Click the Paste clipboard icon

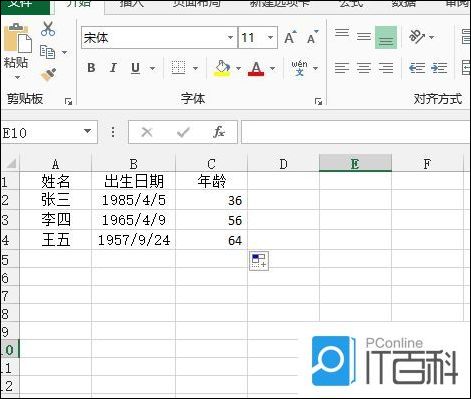click(x=18, y=38)
